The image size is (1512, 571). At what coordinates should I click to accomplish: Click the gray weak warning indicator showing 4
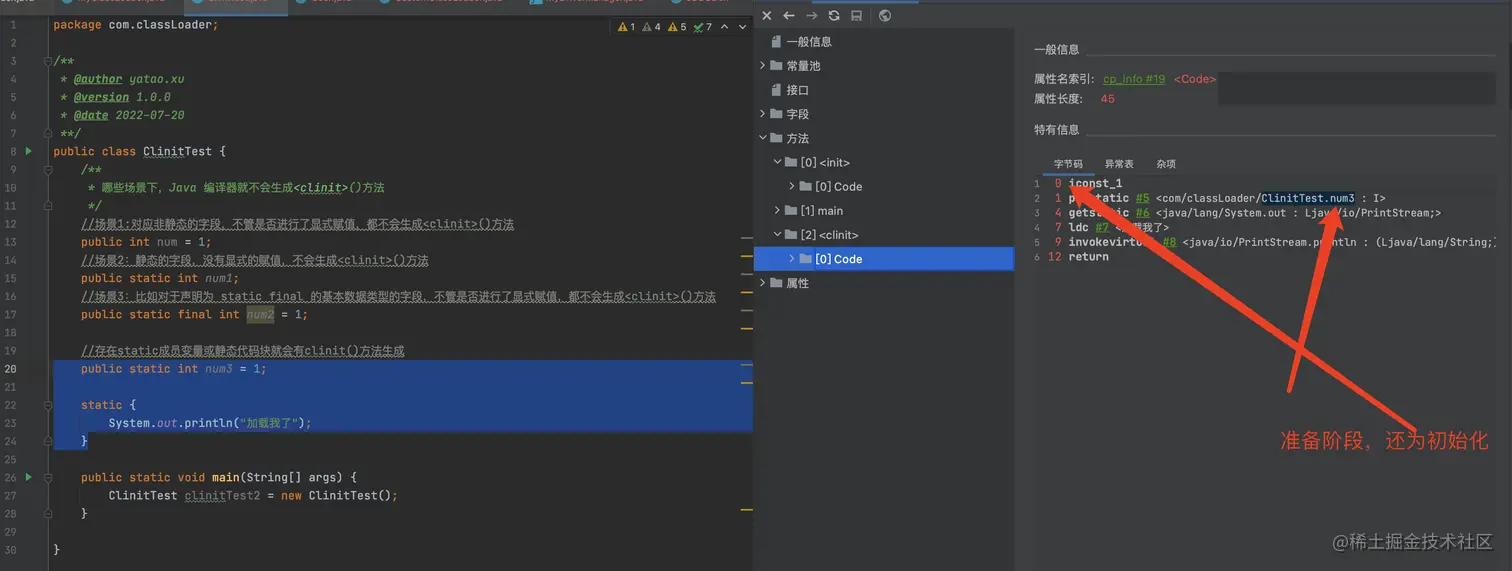(x=652, y=27)
